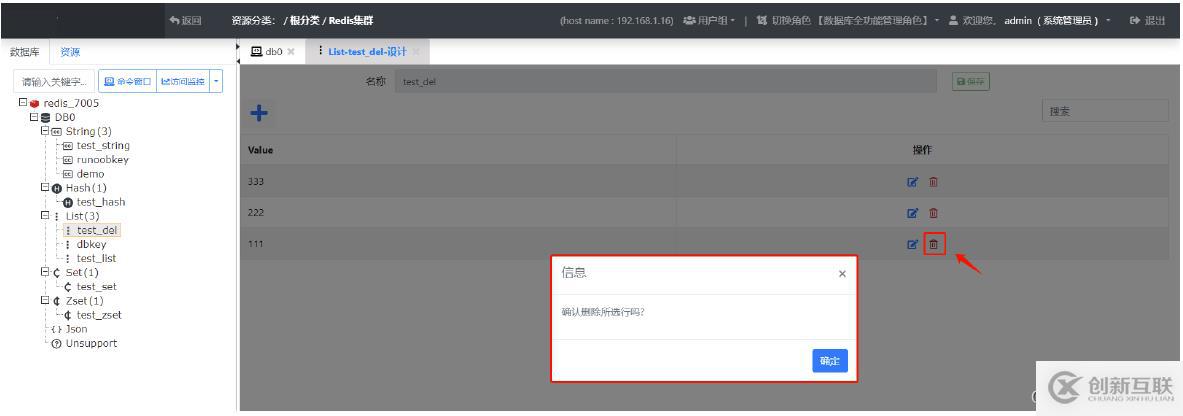Edit the row with value 222
The height and width of the screenshot is (416, 1183).
[x=912, y=214]
